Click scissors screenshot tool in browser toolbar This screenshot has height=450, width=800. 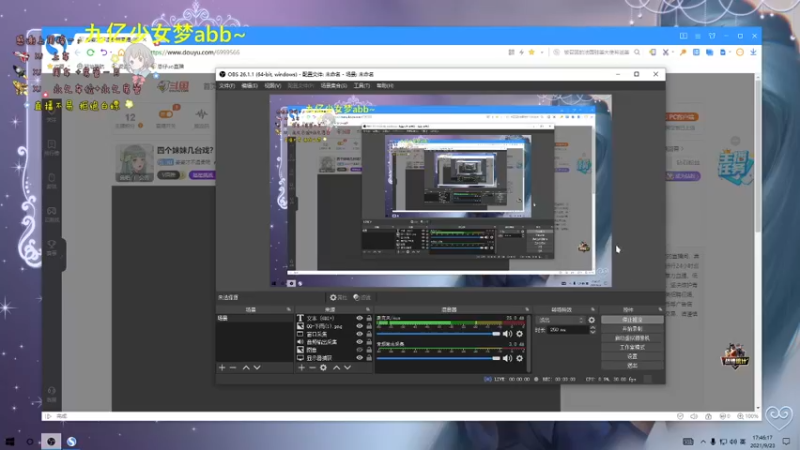[x=665, y=52]
